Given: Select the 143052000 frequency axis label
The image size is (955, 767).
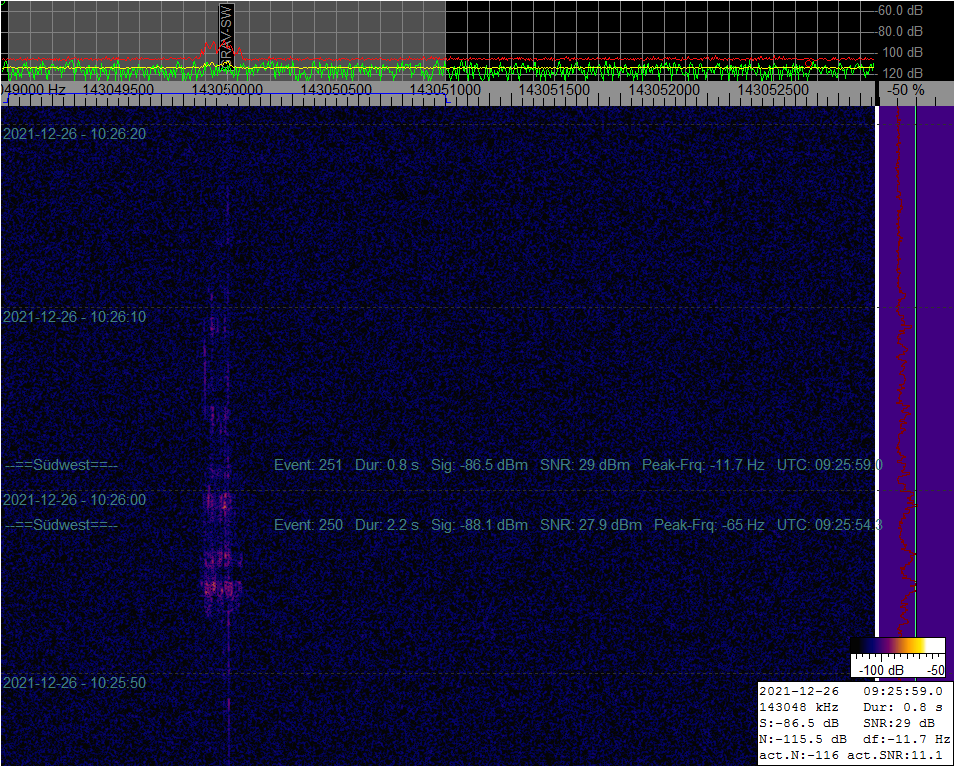Looking at the screenshot, I should point(664,90).
